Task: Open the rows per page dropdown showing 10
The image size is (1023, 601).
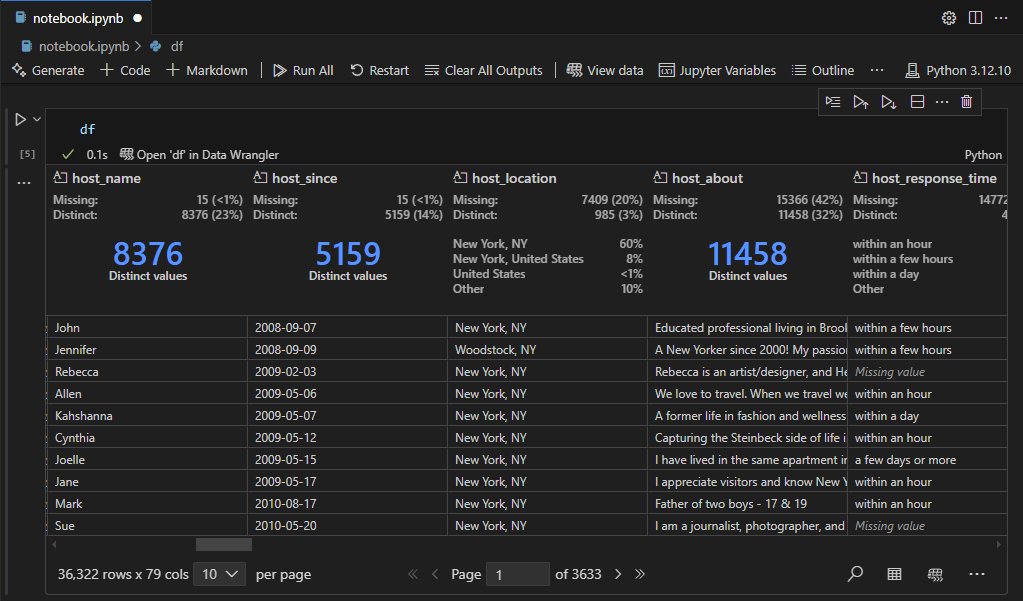Action: [x=219, y=574]
